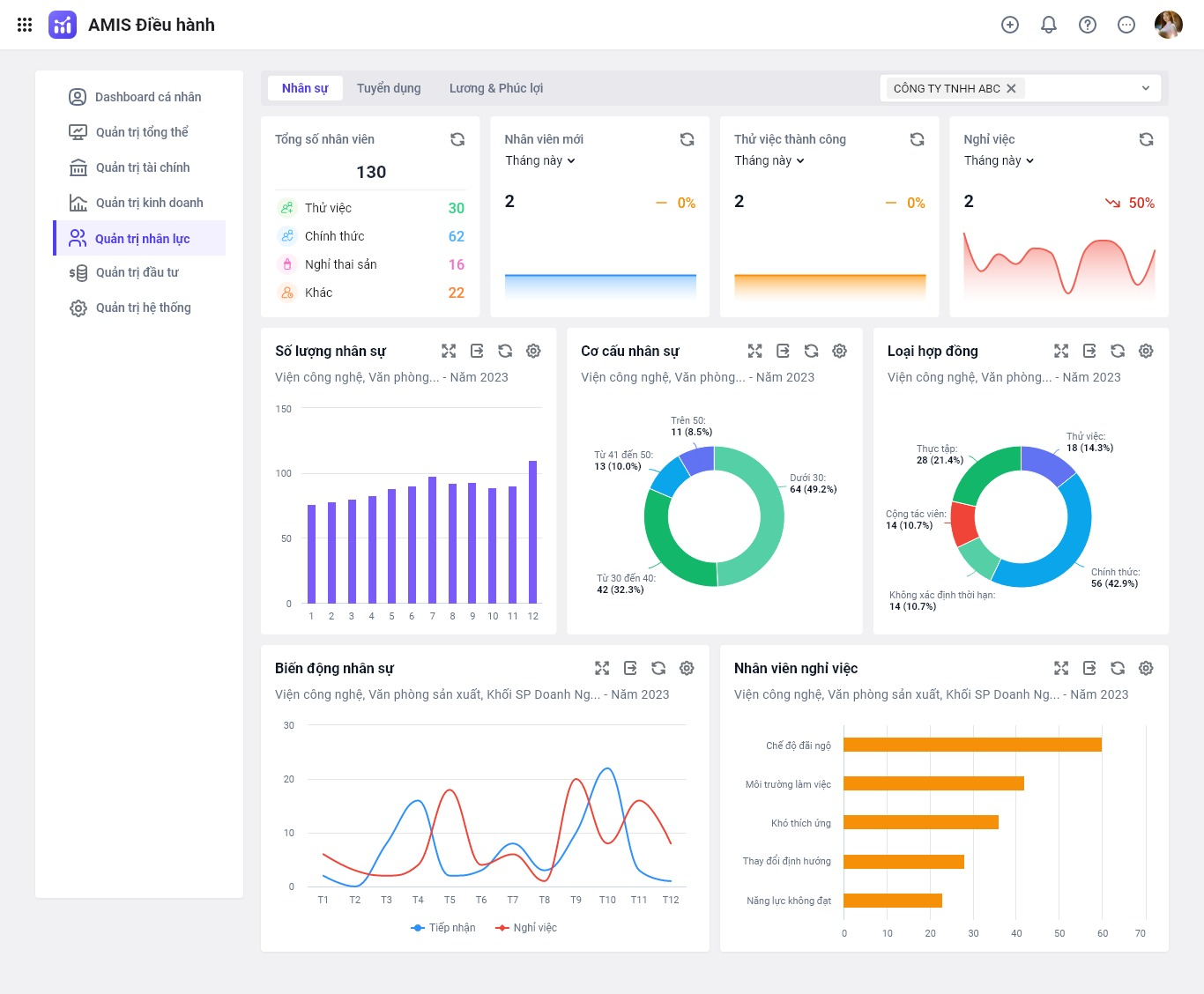Toggle Nghỉ việc series in legend
Viewport: 1204px width, 994px height.
click(x=526, y=928)
